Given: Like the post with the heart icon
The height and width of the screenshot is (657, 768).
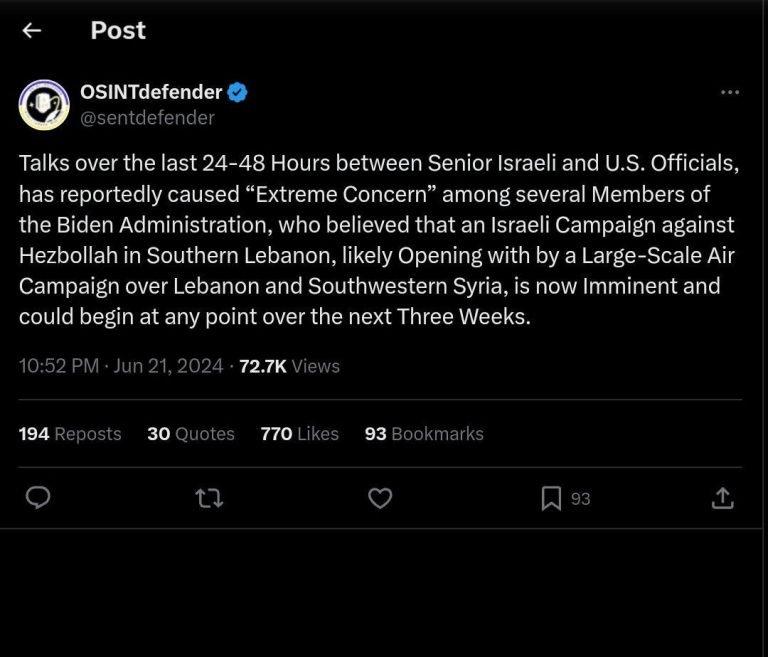Looking at the screenshot, I should [x=380, y=497].
